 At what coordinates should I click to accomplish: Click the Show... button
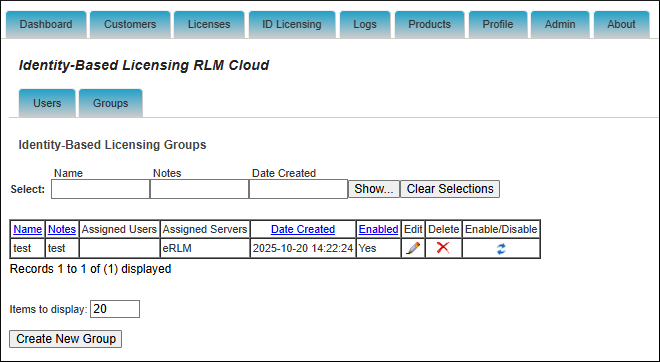click(374, 189)
